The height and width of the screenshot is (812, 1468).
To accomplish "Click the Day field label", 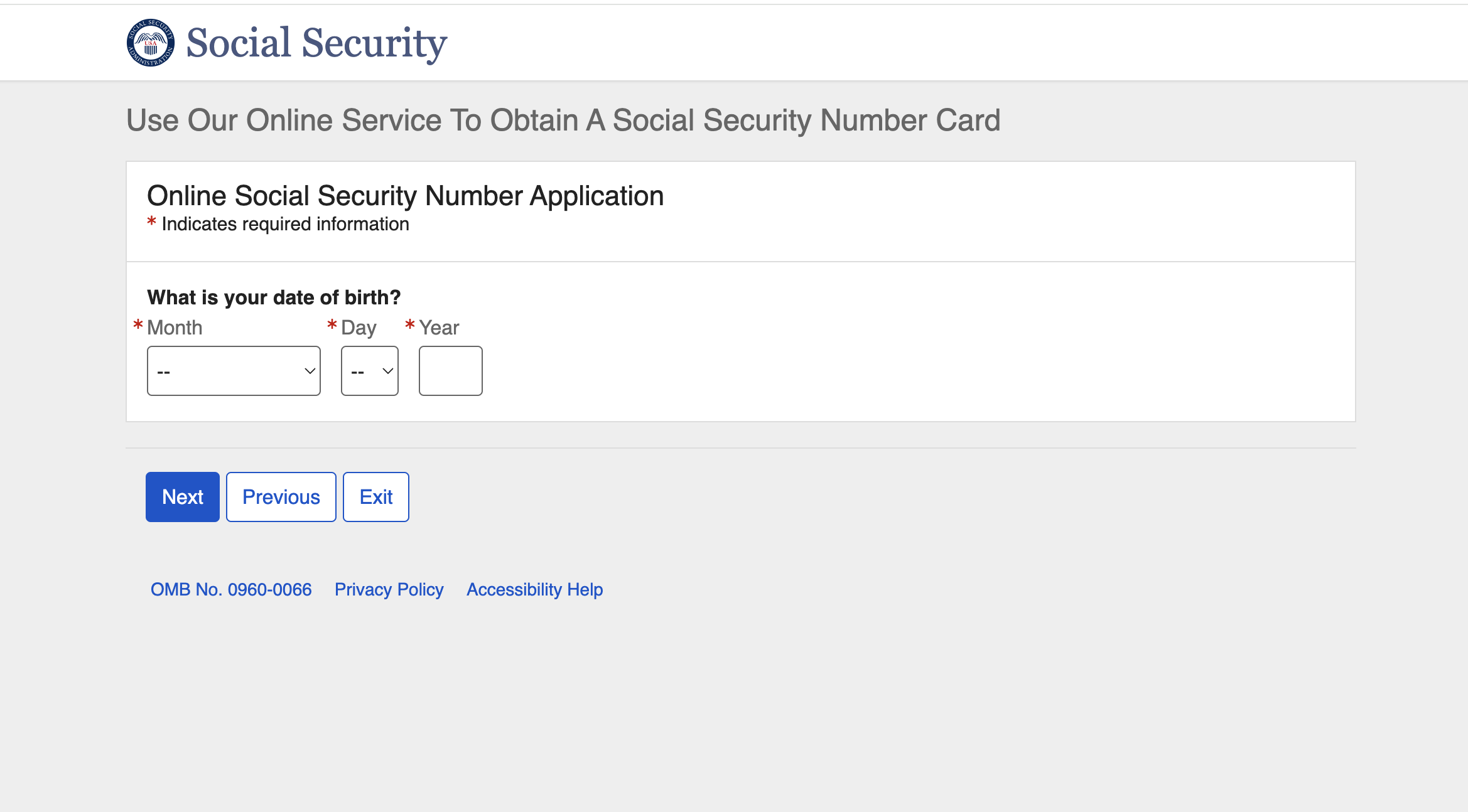I will [x=359, y=328].
